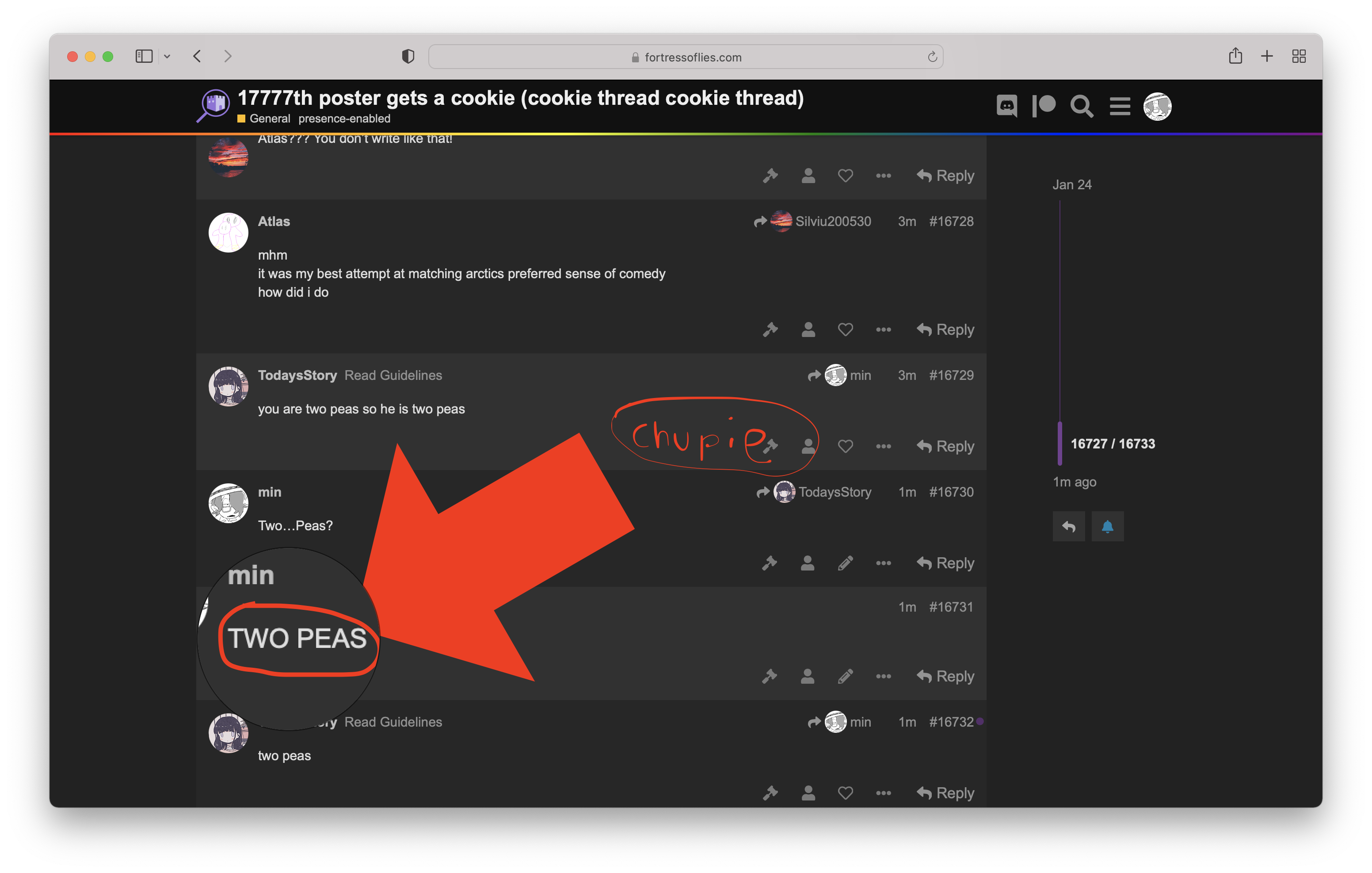The image size is (1372, 873).
Task: Reply to the top partial post
Action: pyautogui.click(x=945, y=176)
